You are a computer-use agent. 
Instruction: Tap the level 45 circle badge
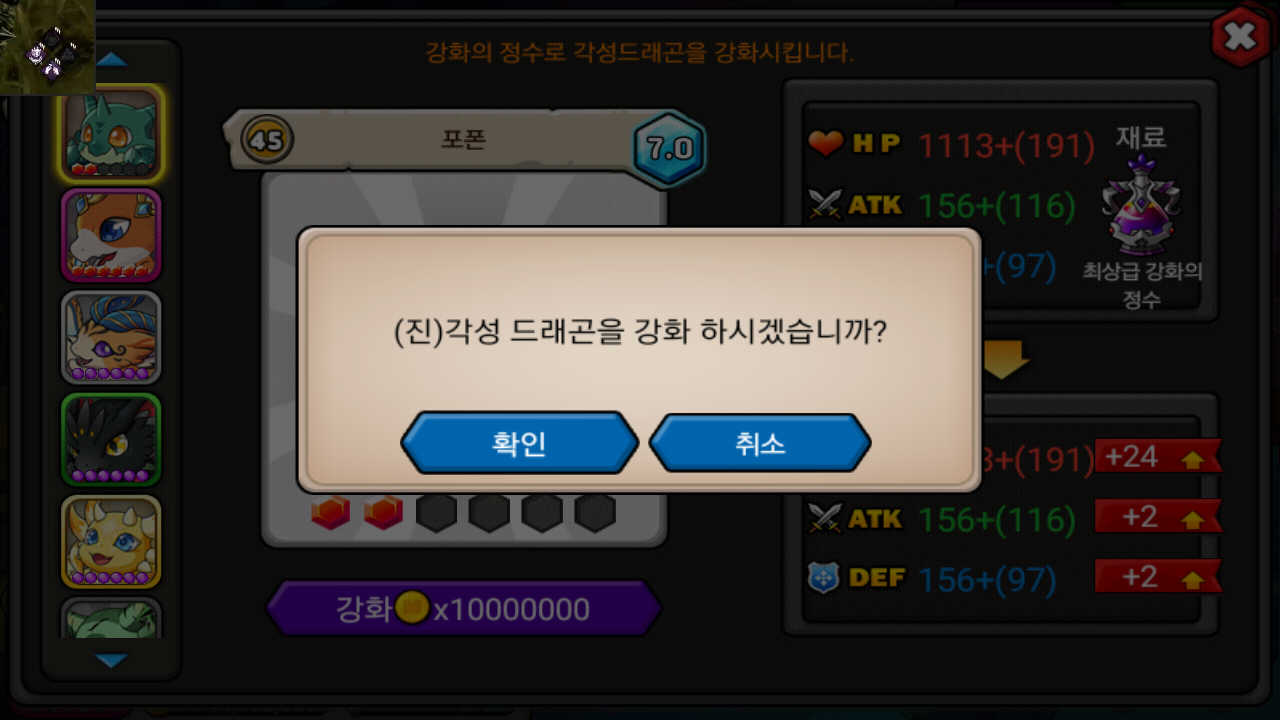267,141
